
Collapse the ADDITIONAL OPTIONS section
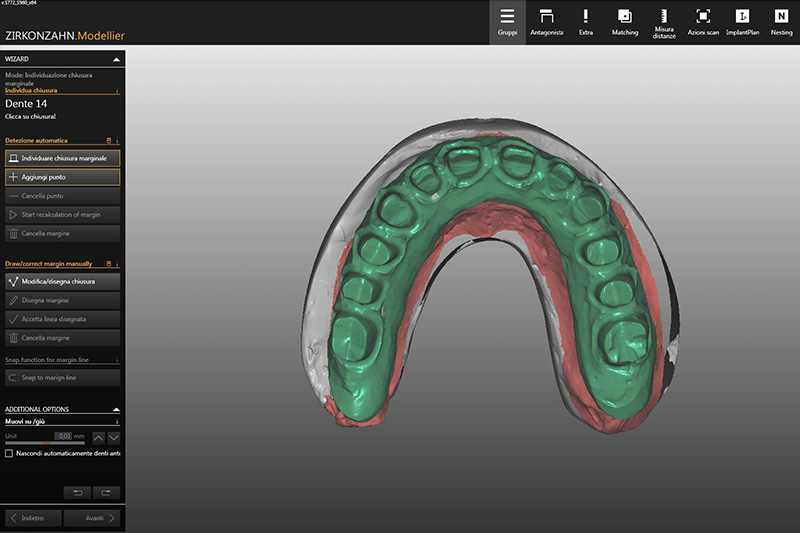point(118,409)
